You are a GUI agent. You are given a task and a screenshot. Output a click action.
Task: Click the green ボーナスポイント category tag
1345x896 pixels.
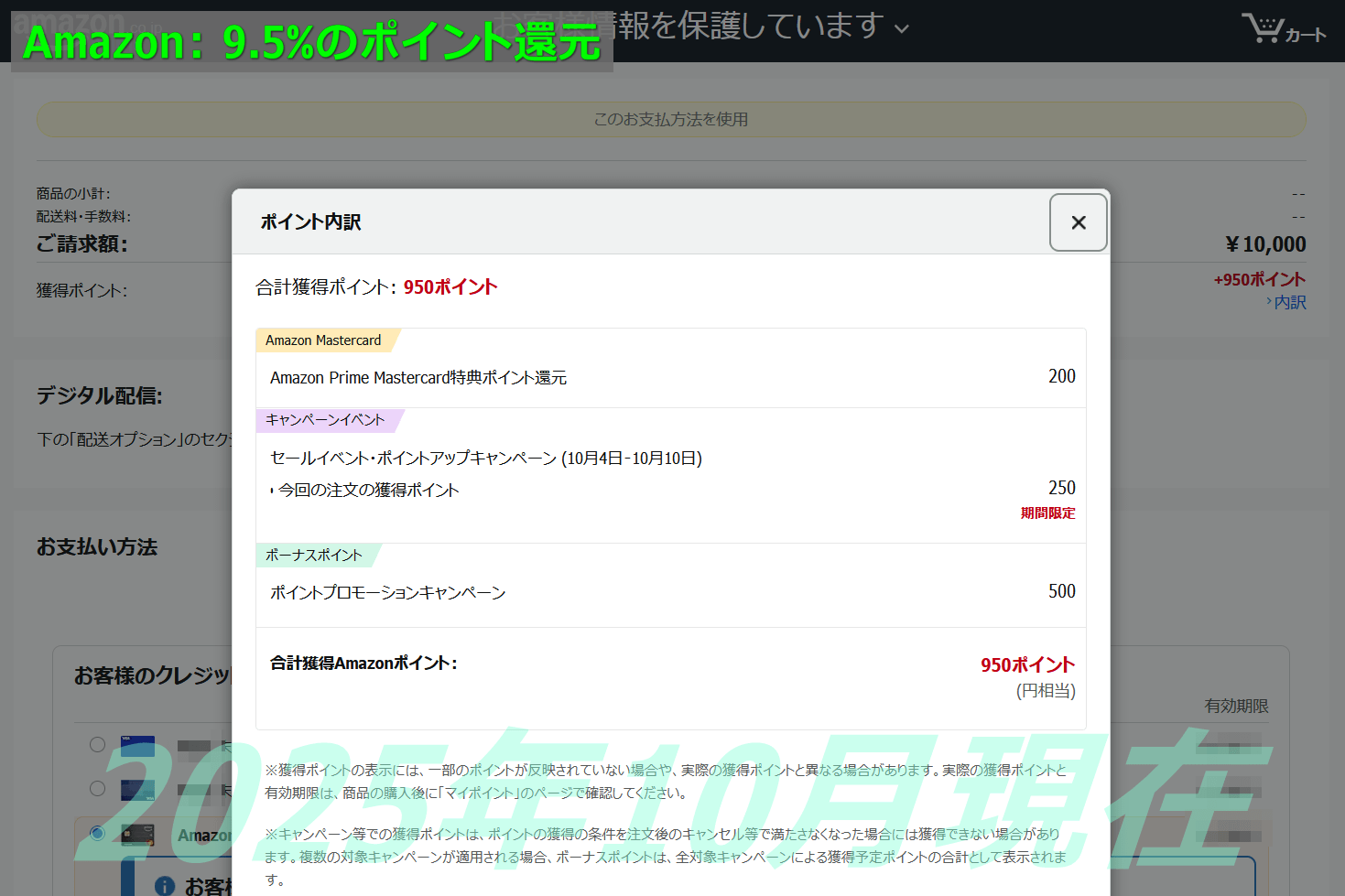click(x=314, y=556)
